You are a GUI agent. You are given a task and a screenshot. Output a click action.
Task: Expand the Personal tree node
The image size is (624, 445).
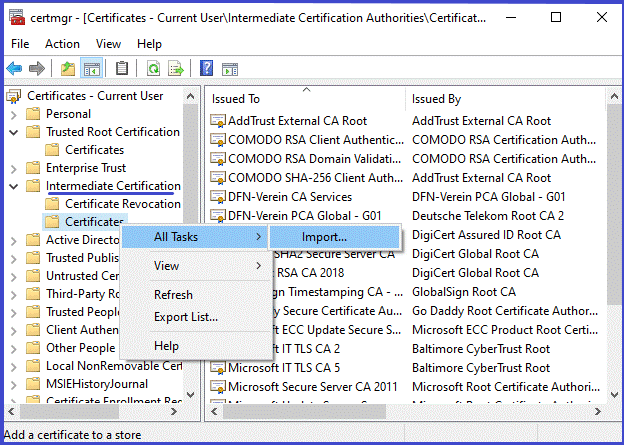coord(14,115)
